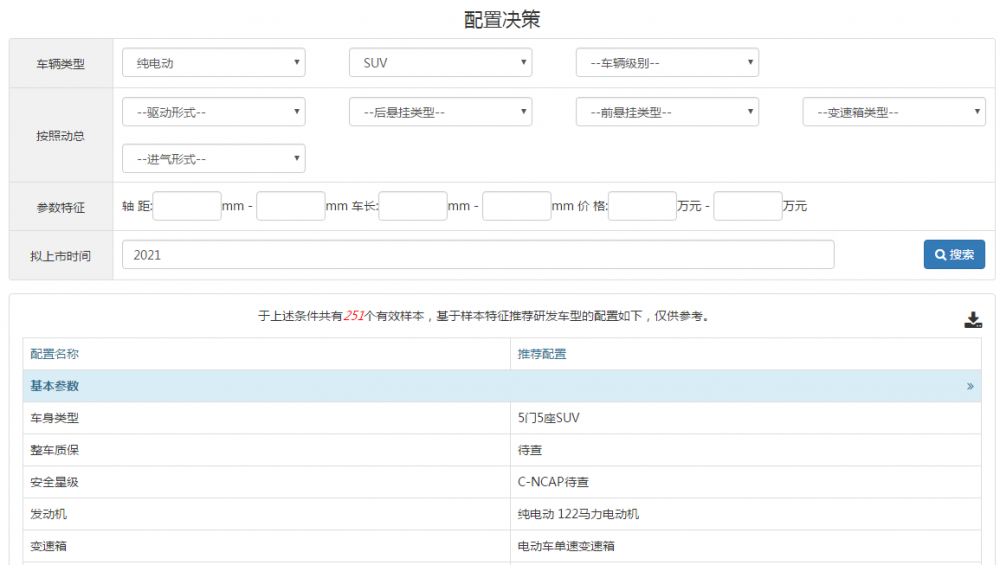Expand the 车辆级别 dropdown
This screenshot has height=565, width=1000.
coord(667,63)
